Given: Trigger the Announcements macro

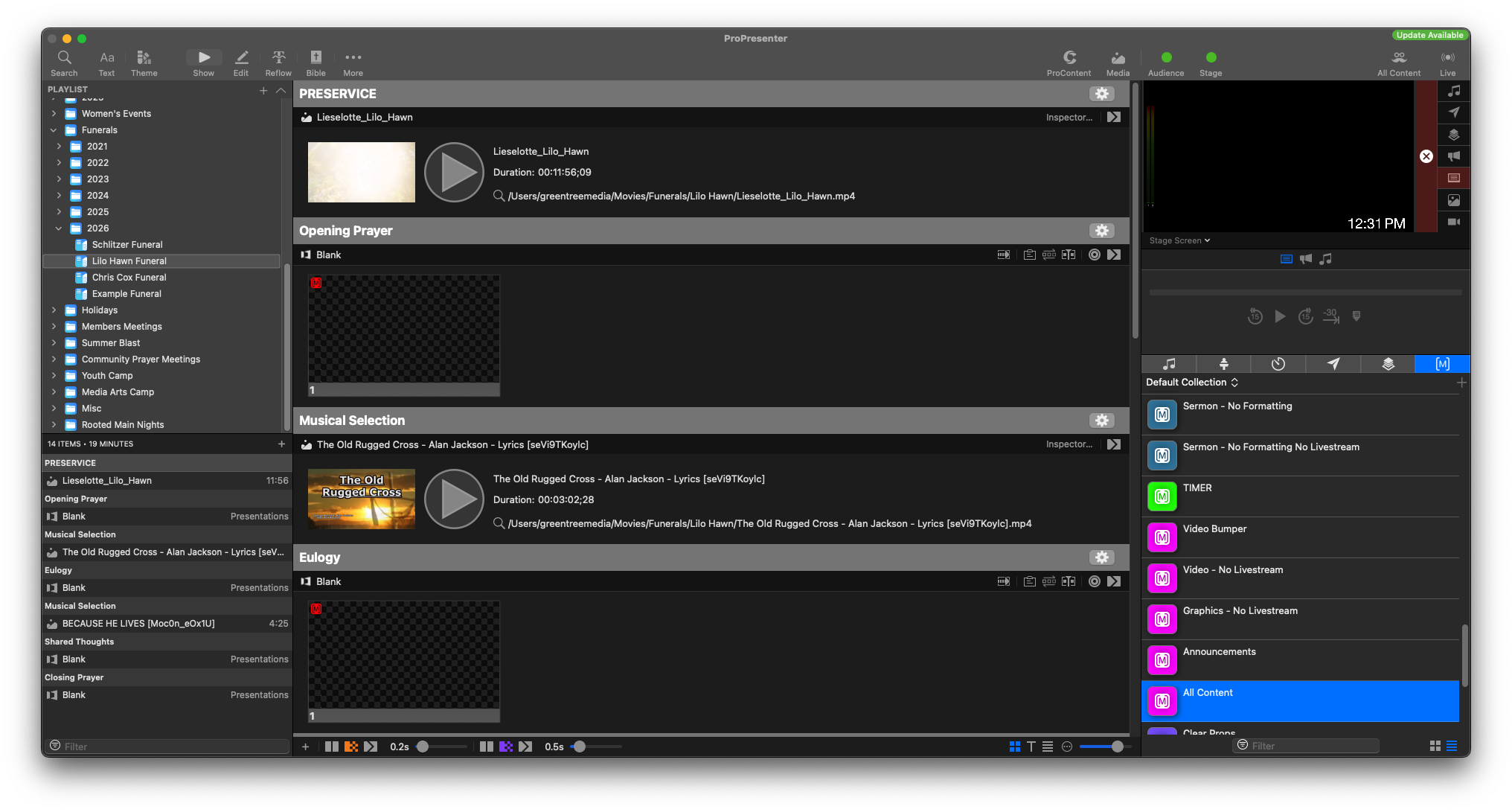Looking at the screenshot, I should [1162, 660].
